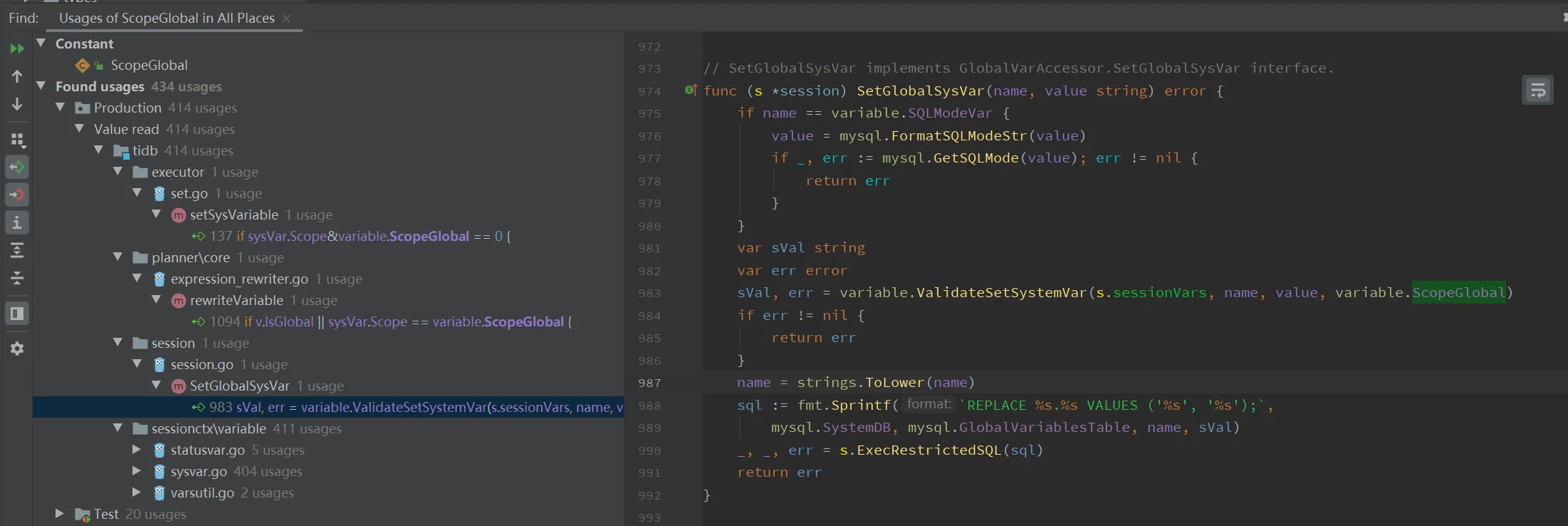
Task: Open the find usages settings gear
Action: pyautogui.click(x=17, y=349)
